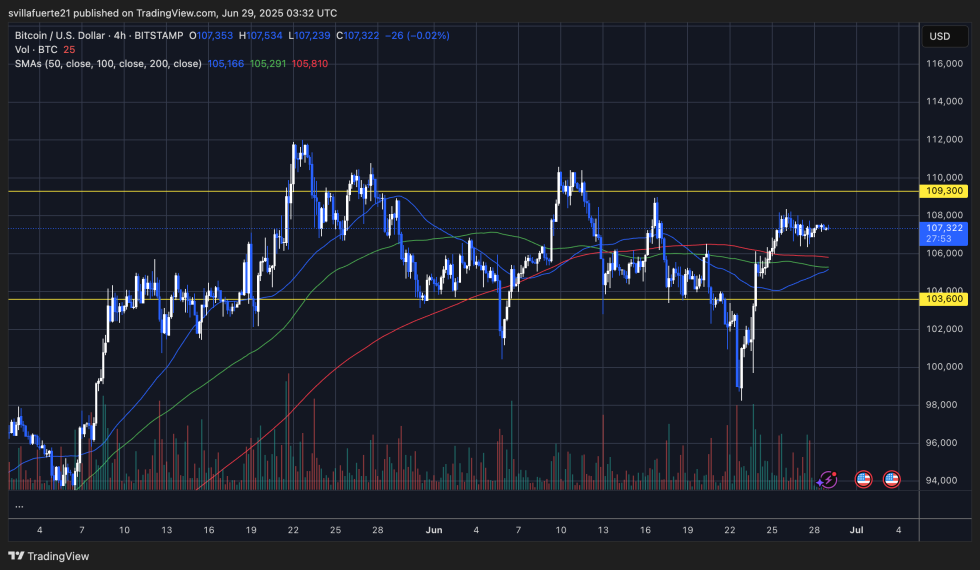The image size is (980, 570).
Task: Click the blue 105,166 SMA 50 value
Action: (x=225, y=63)
